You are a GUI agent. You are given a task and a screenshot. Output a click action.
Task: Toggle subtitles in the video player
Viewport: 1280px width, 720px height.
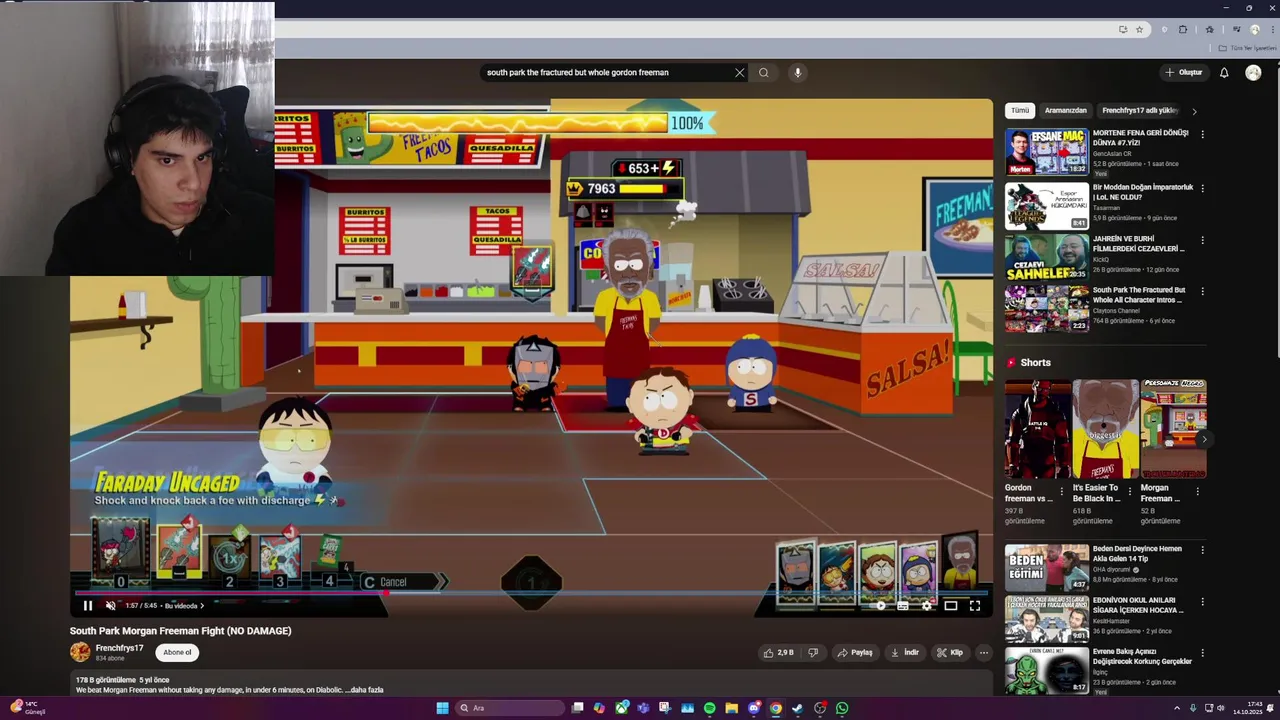(902, 605)
